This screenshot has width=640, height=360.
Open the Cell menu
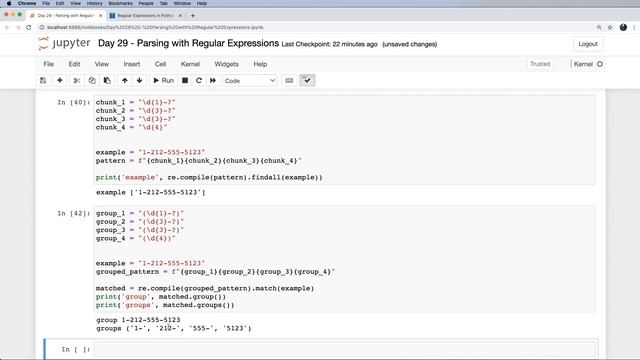(x=160, y=64)
